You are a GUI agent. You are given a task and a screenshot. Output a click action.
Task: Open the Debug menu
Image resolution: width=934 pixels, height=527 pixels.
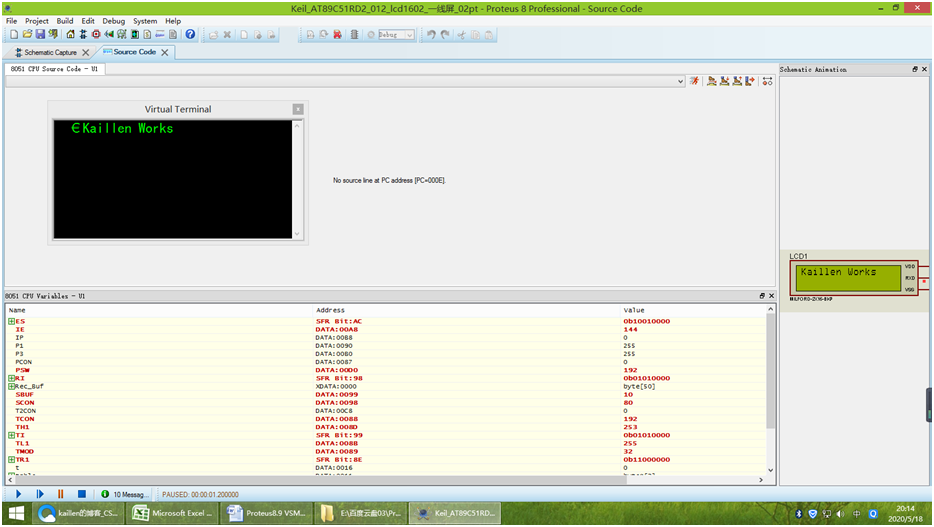(x=114, y=21)
